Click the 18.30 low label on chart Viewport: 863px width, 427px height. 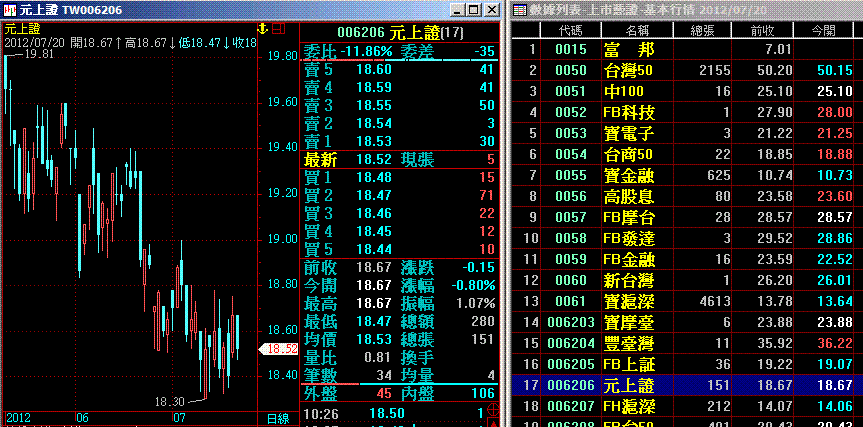(x=170, y=402)
